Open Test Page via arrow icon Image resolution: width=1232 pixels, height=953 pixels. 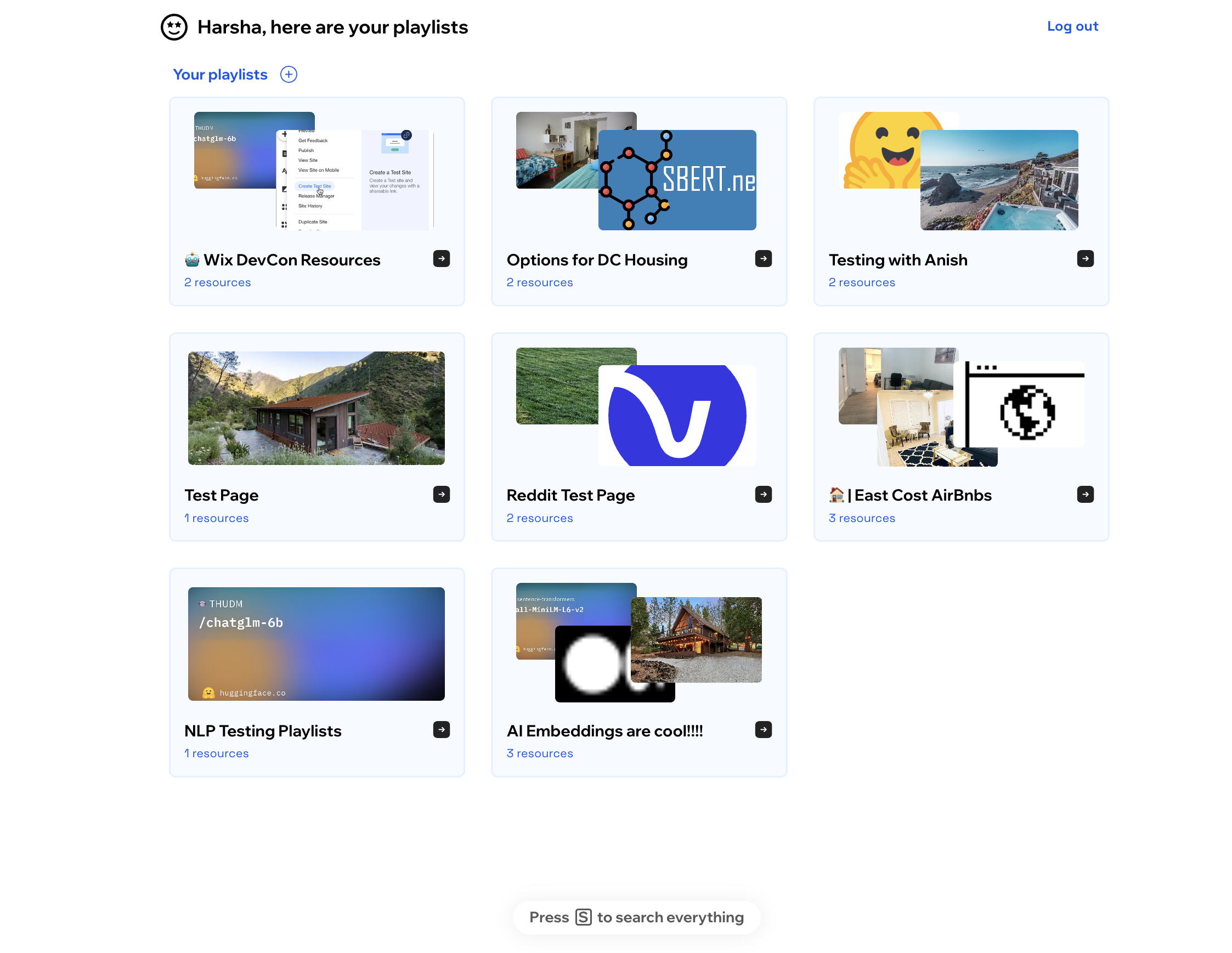click(x=441, y=494)
